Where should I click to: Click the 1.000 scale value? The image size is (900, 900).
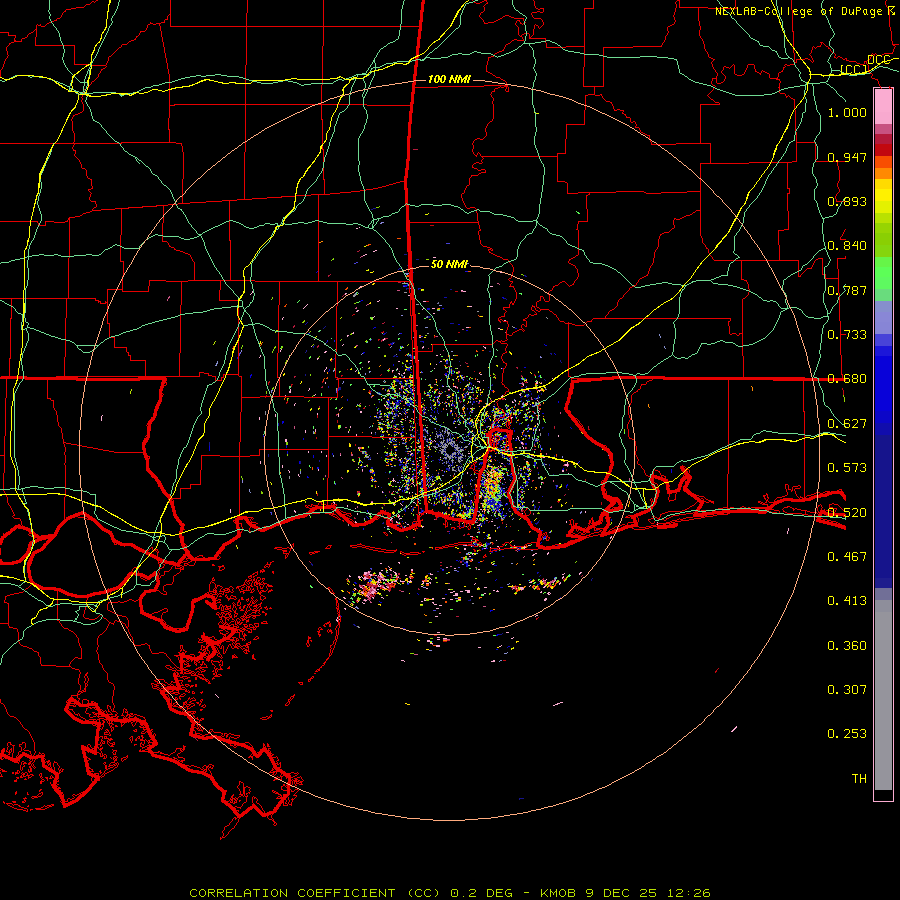(x=847, y=112)
